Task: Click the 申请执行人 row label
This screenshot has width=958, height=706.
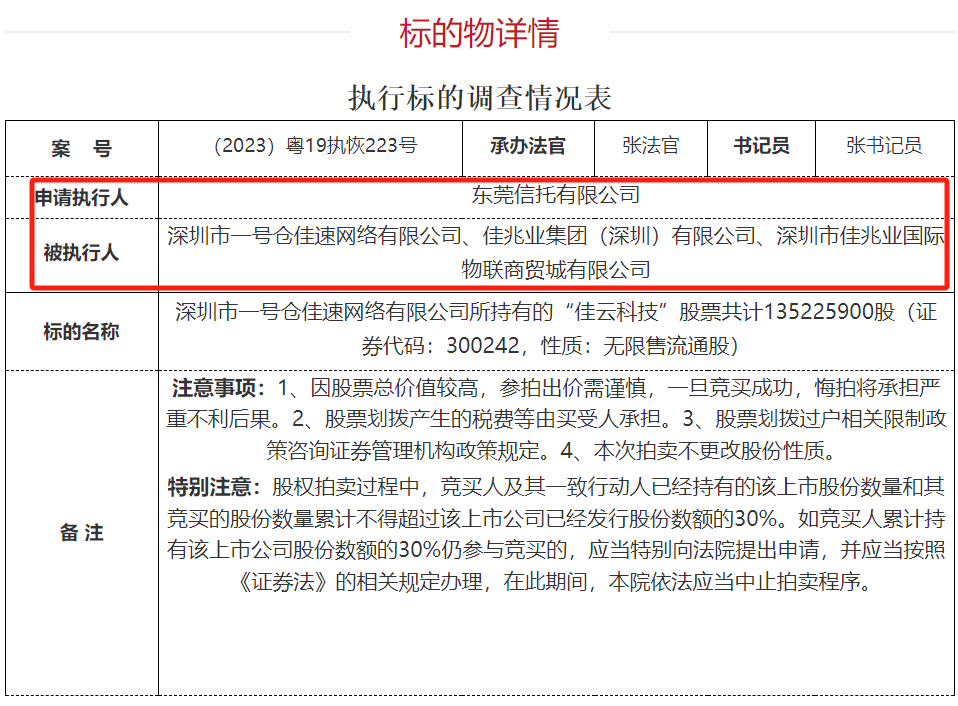Action: pyautogui.click(x=81, y=197)
